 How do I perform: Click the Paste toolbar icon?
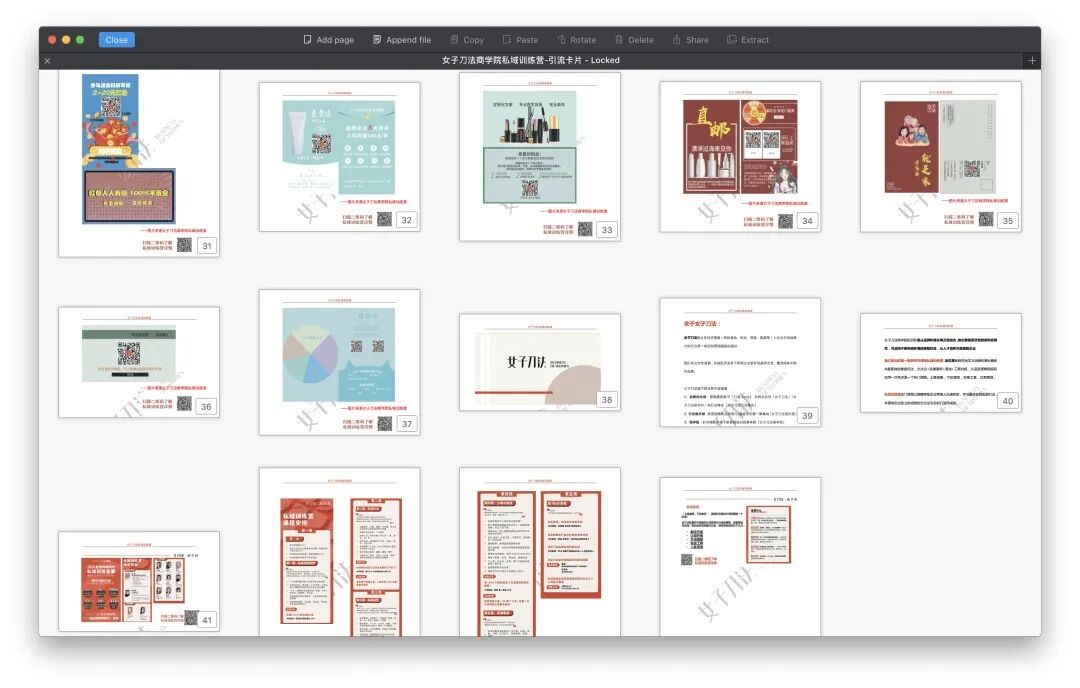coord(506,40)
